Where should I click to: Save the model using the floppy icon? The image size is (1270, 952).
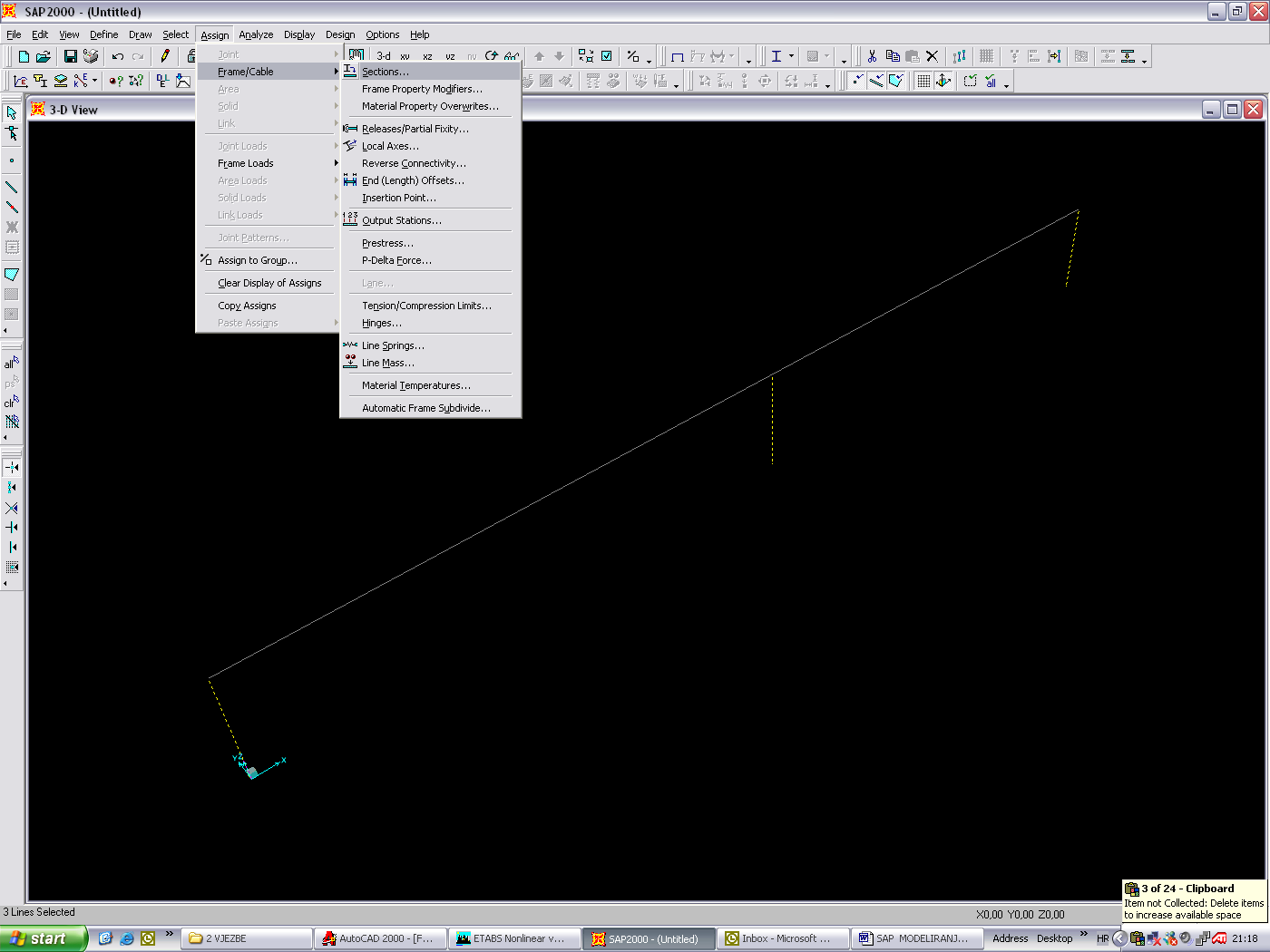pyautogui.click(x=70, y=56)
